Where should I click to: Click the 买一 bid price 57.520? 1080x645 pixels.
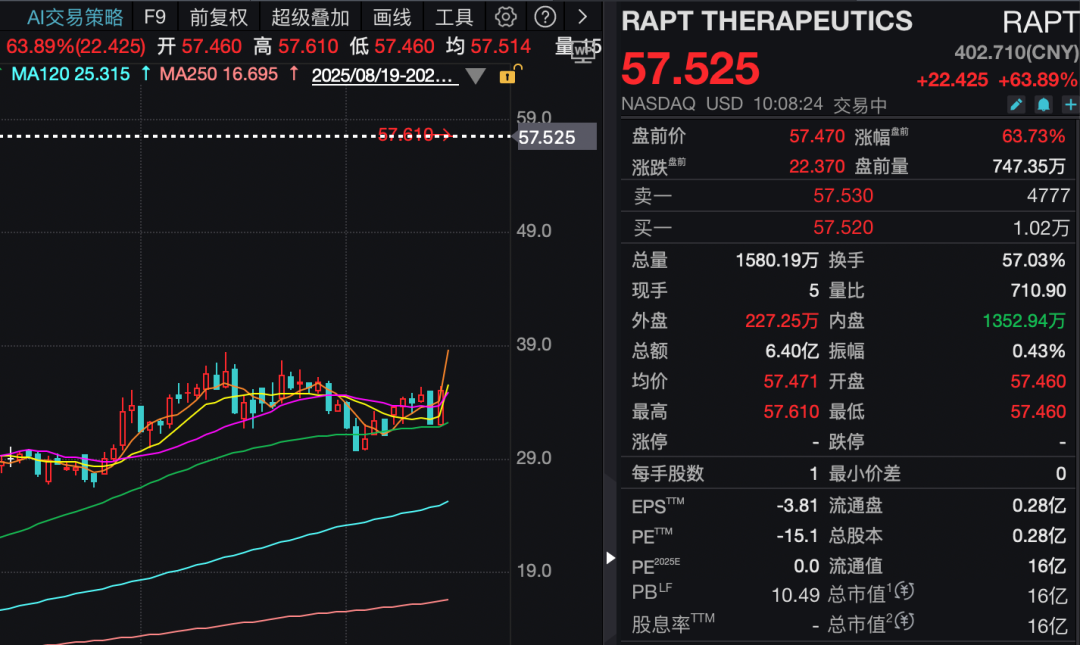(x=843, y=227)
